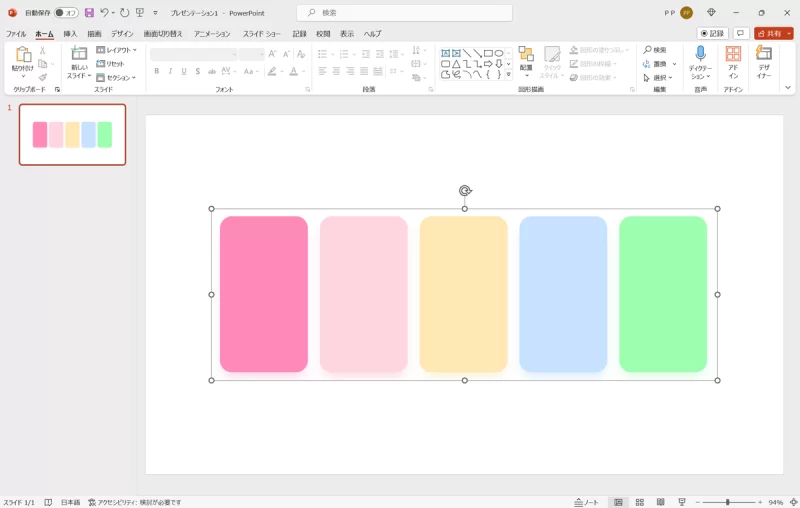Screen dimensions: 800x508
Task: Click the Japanese (日本語) language indicator
Action: point(70,502)
